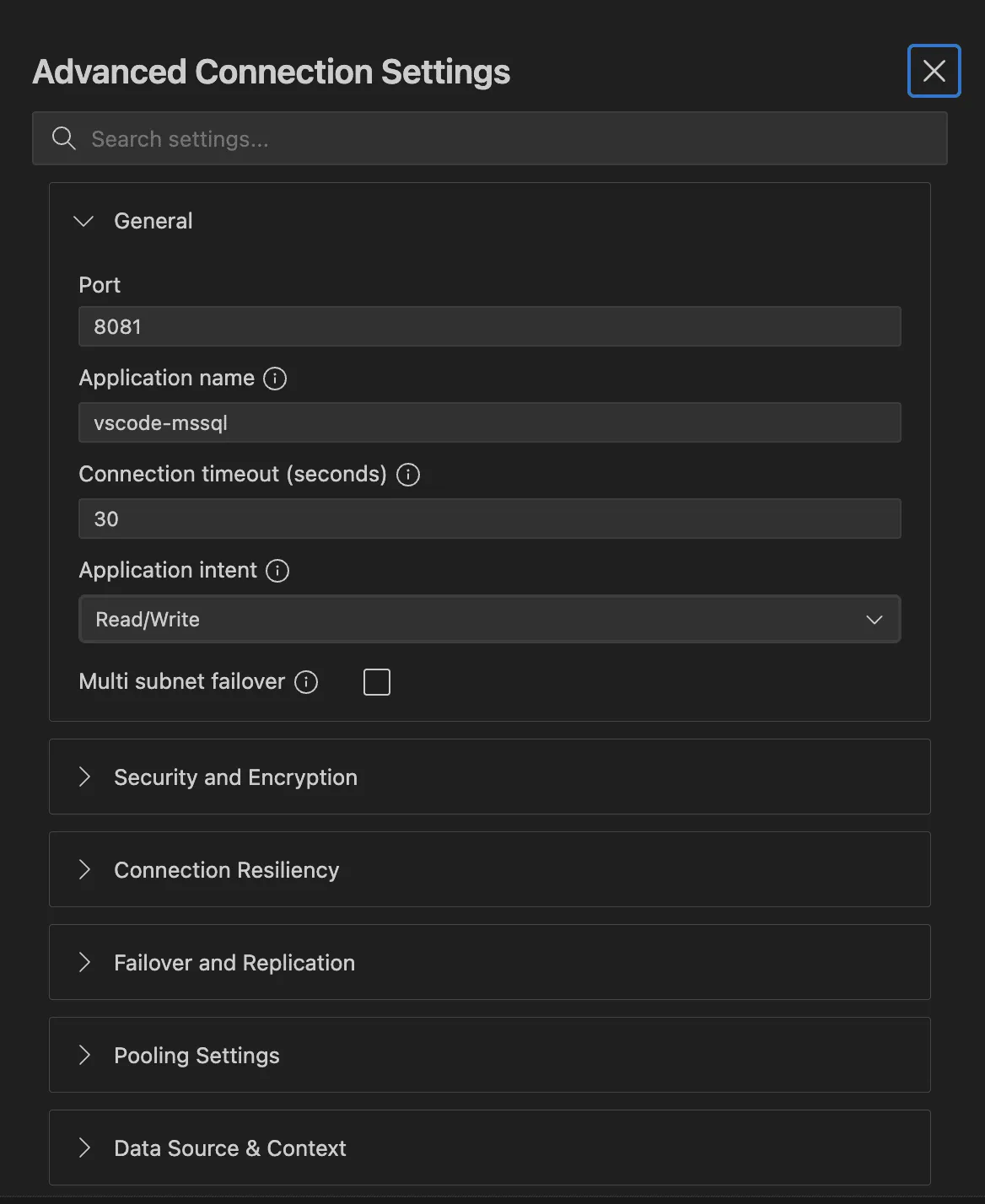Click the Connection timeout input field

pyautogui.click(x=489, y=519)
